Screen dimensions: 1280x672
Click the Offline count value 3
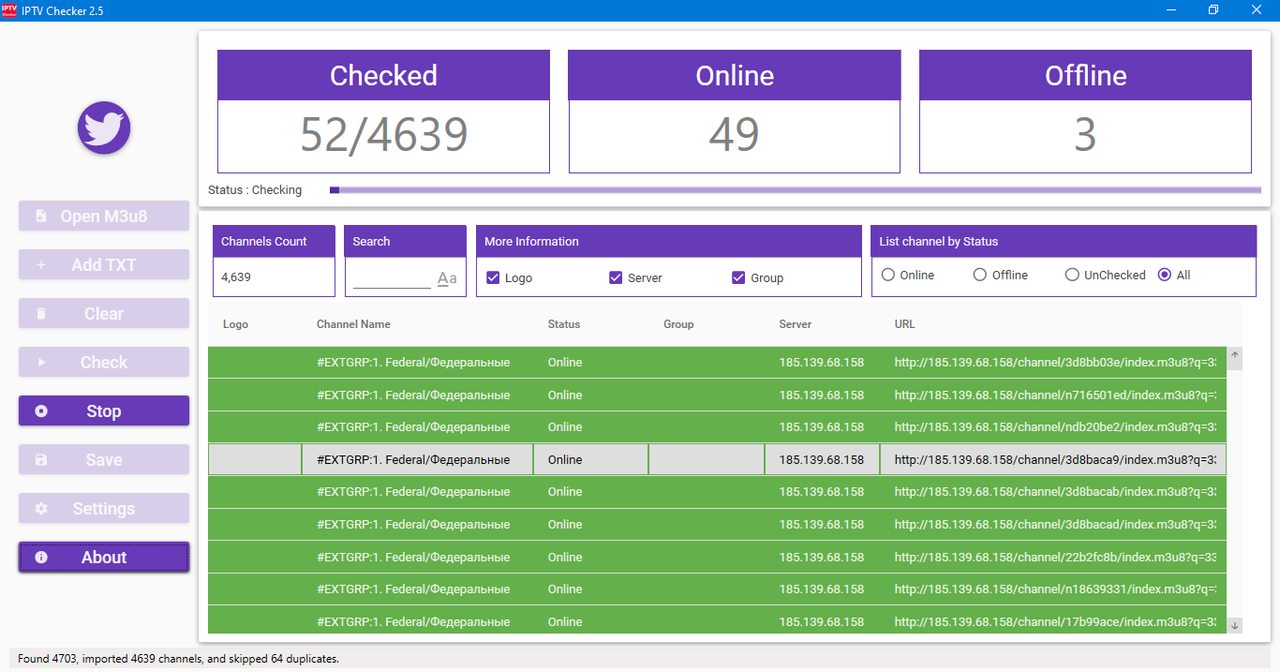[1085, 135]
